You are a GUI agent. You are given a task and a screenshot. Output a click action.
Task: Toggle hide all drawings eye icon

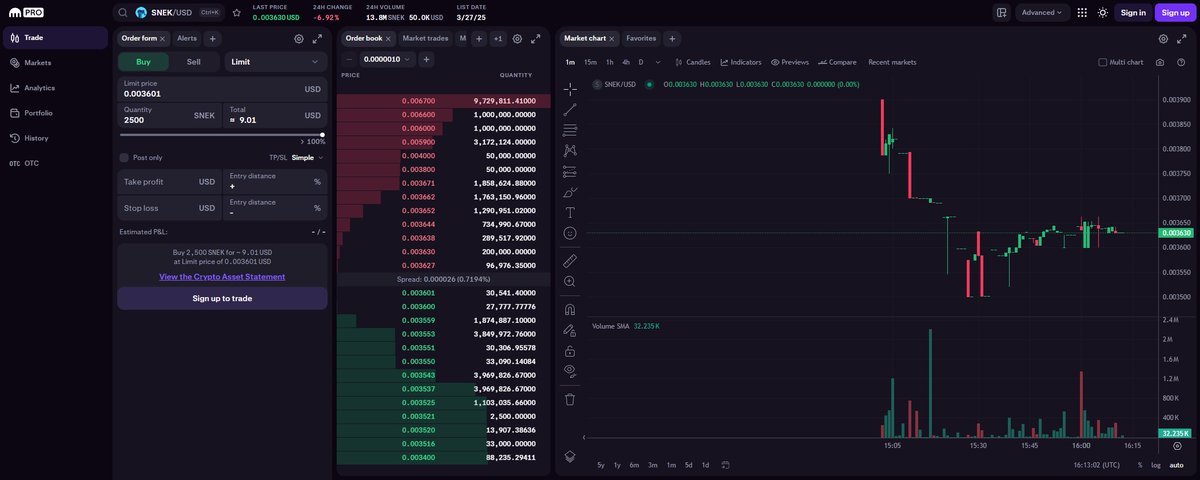click(570, 370)
